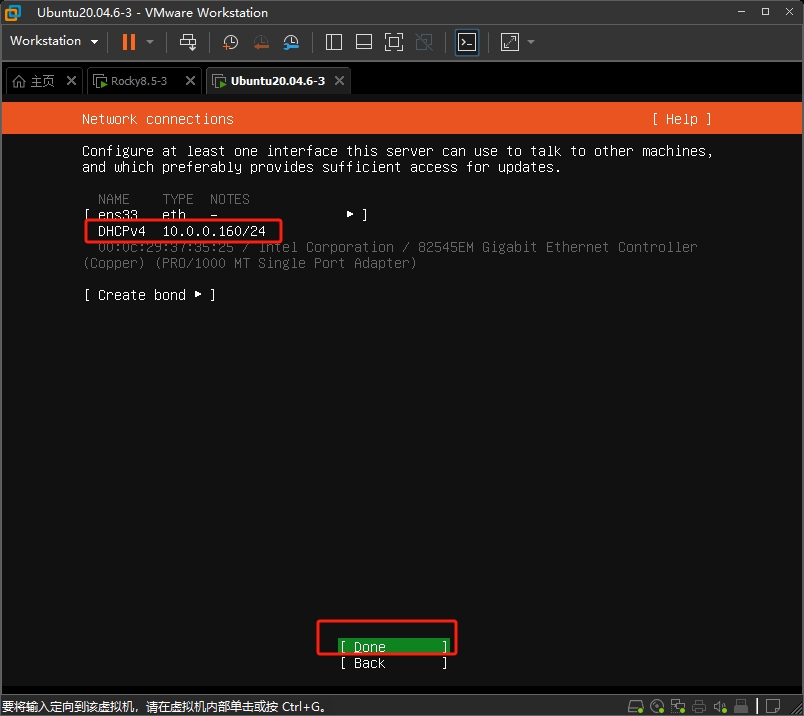Toggle the thumbnail bar icon

point(364,42)
